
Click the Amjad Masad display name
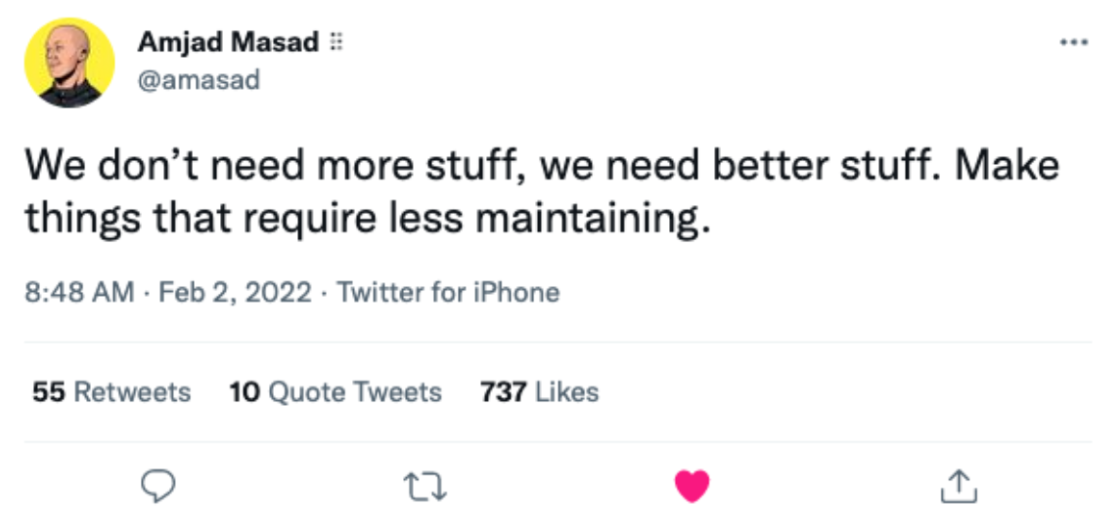(x=228, y=43)
